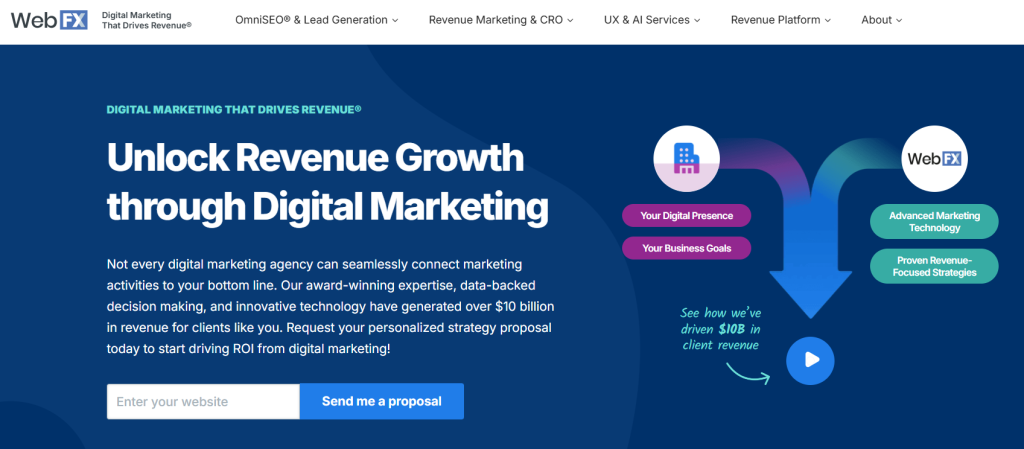Focus the Enter your website field
The image size is (1024, 449).
[x=203, y=401]
